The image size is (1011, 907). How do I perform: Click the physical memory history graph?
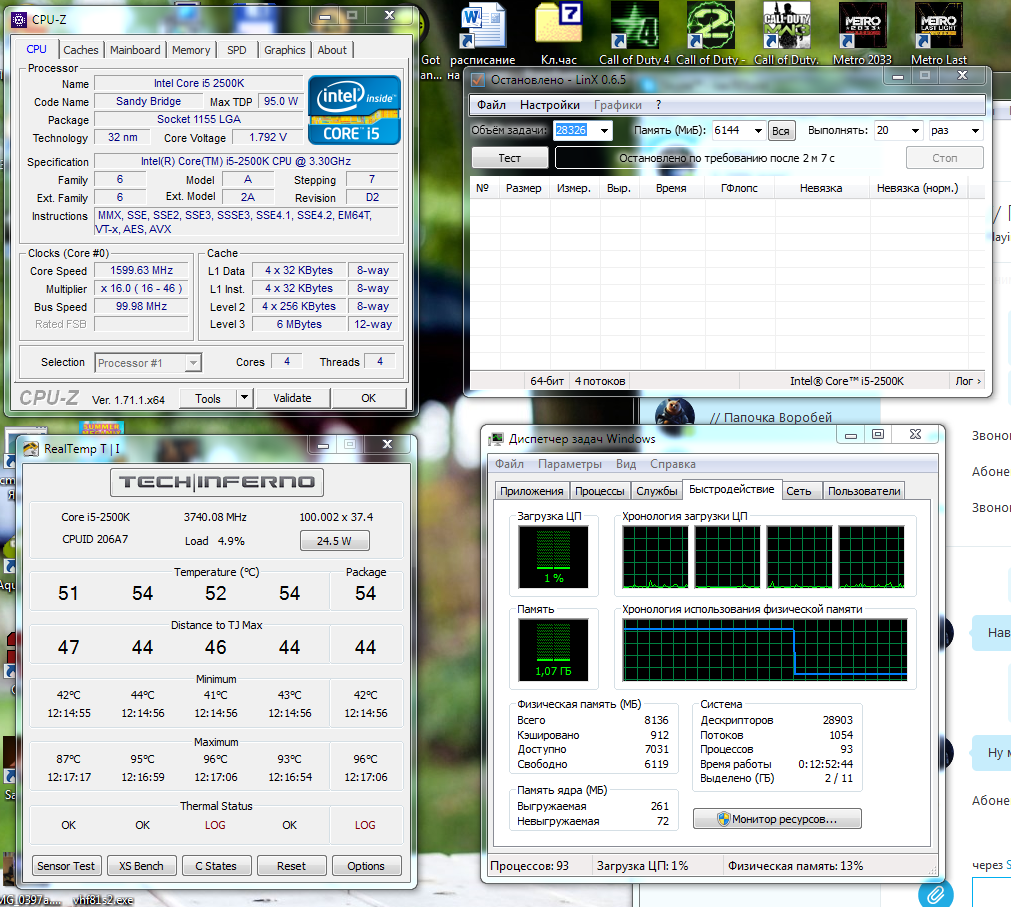(x=765, y=650)
